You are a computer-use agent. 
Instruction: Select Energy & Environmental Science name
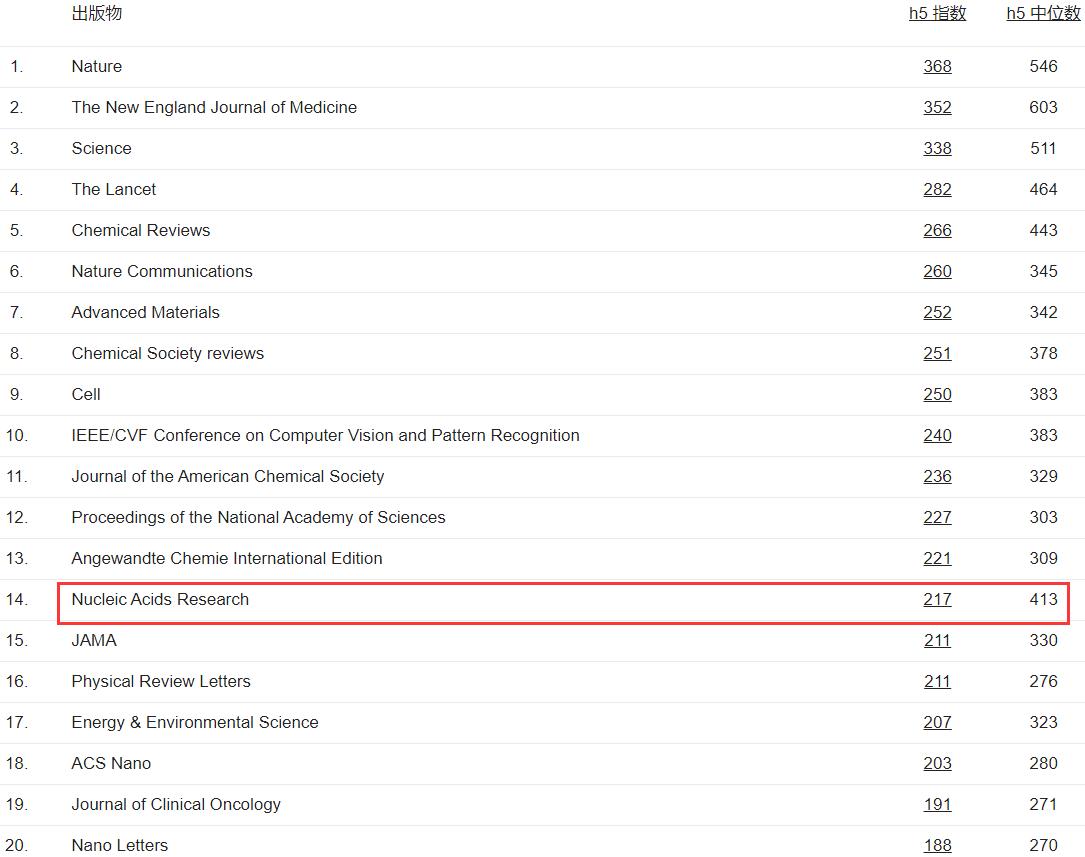pyautogui.click(x=195, y=722)
